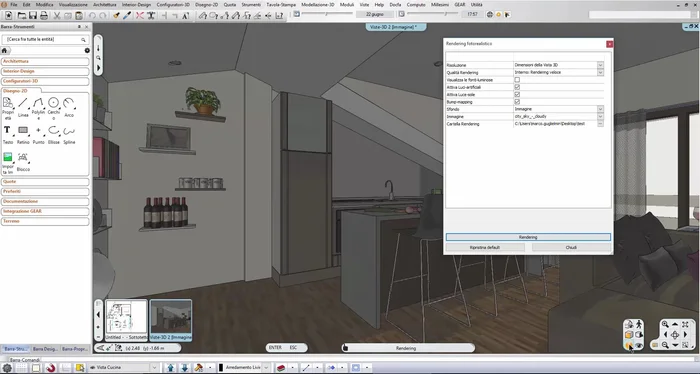The height and width of the screenshot is (374, 700).
Task: Open the Sfondo dropdown
Action: pos(600,109)
